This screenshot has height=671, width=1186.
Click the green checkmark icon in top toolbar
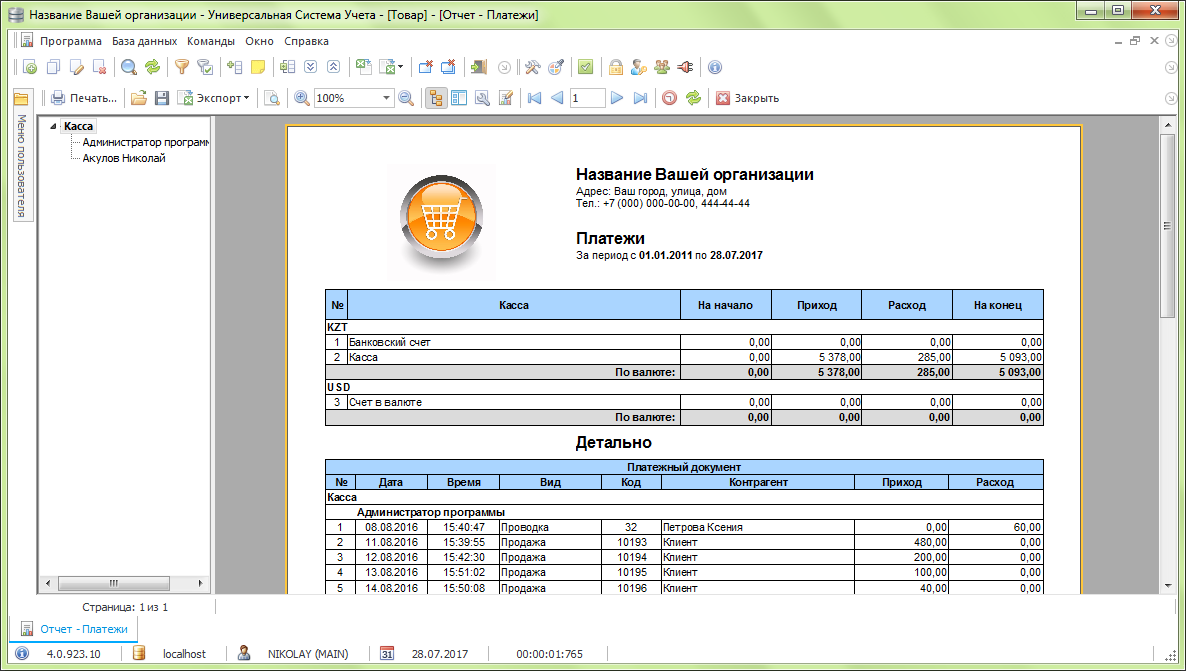(x=585, y=67)
